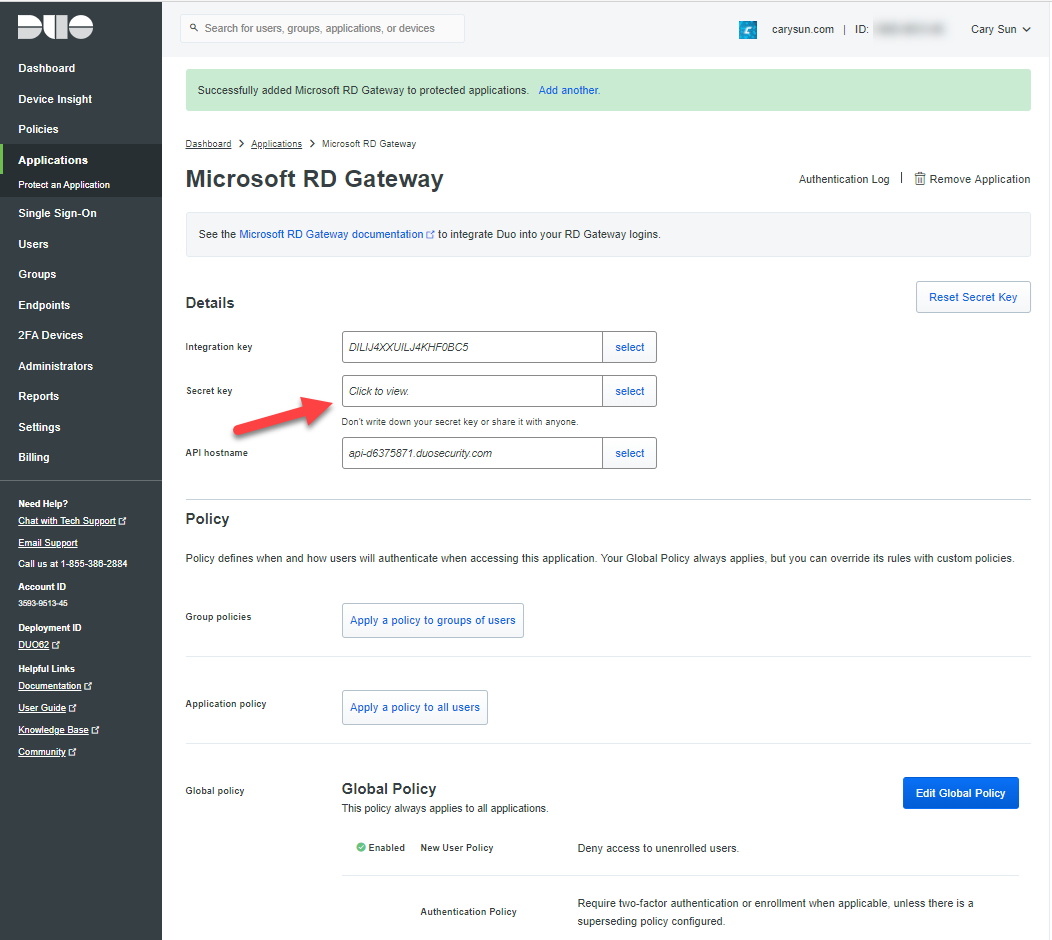Open Groups in the sidebar
The image size is (1052, 940).
[x=37, y=274]
